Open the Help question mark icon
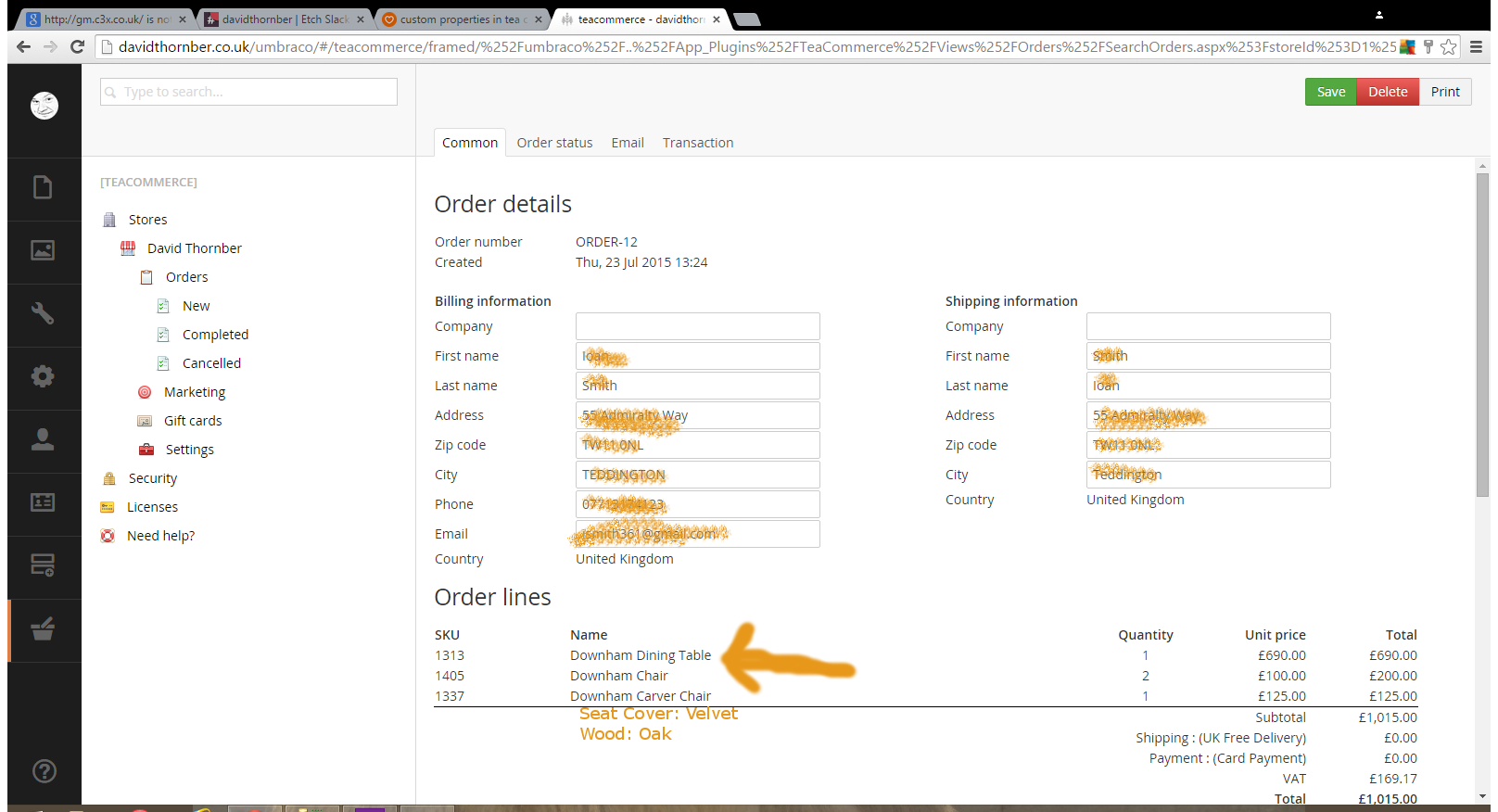 coord(44,771)
